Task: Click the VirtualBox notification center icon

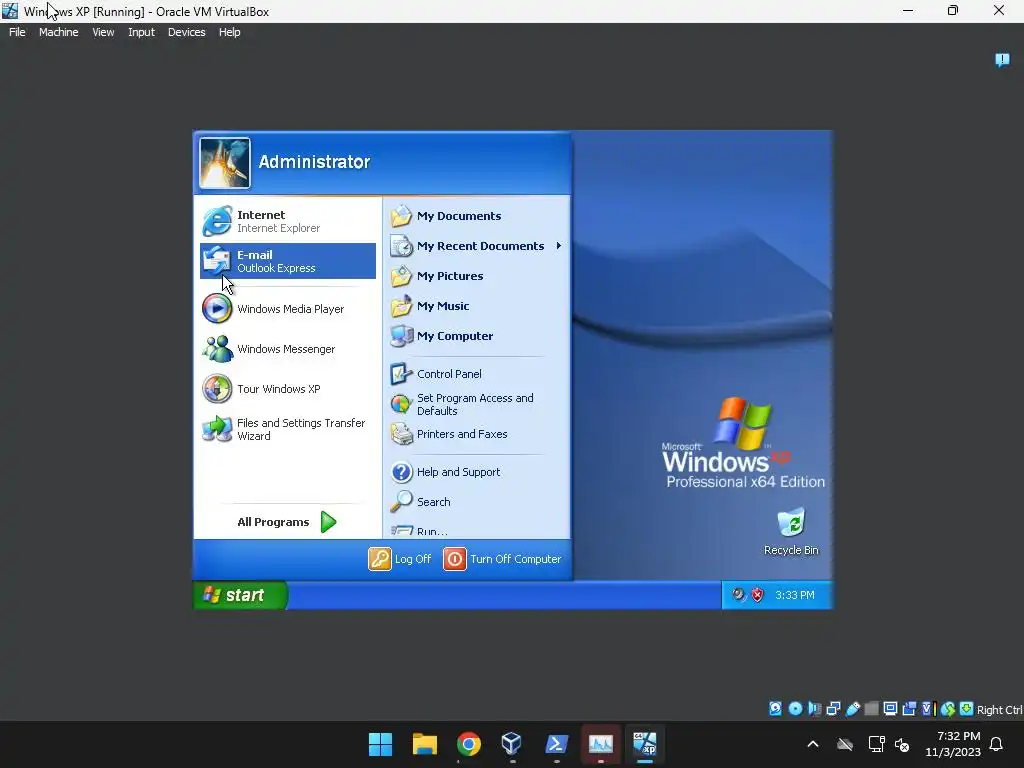Action: tap(1002, 60)
